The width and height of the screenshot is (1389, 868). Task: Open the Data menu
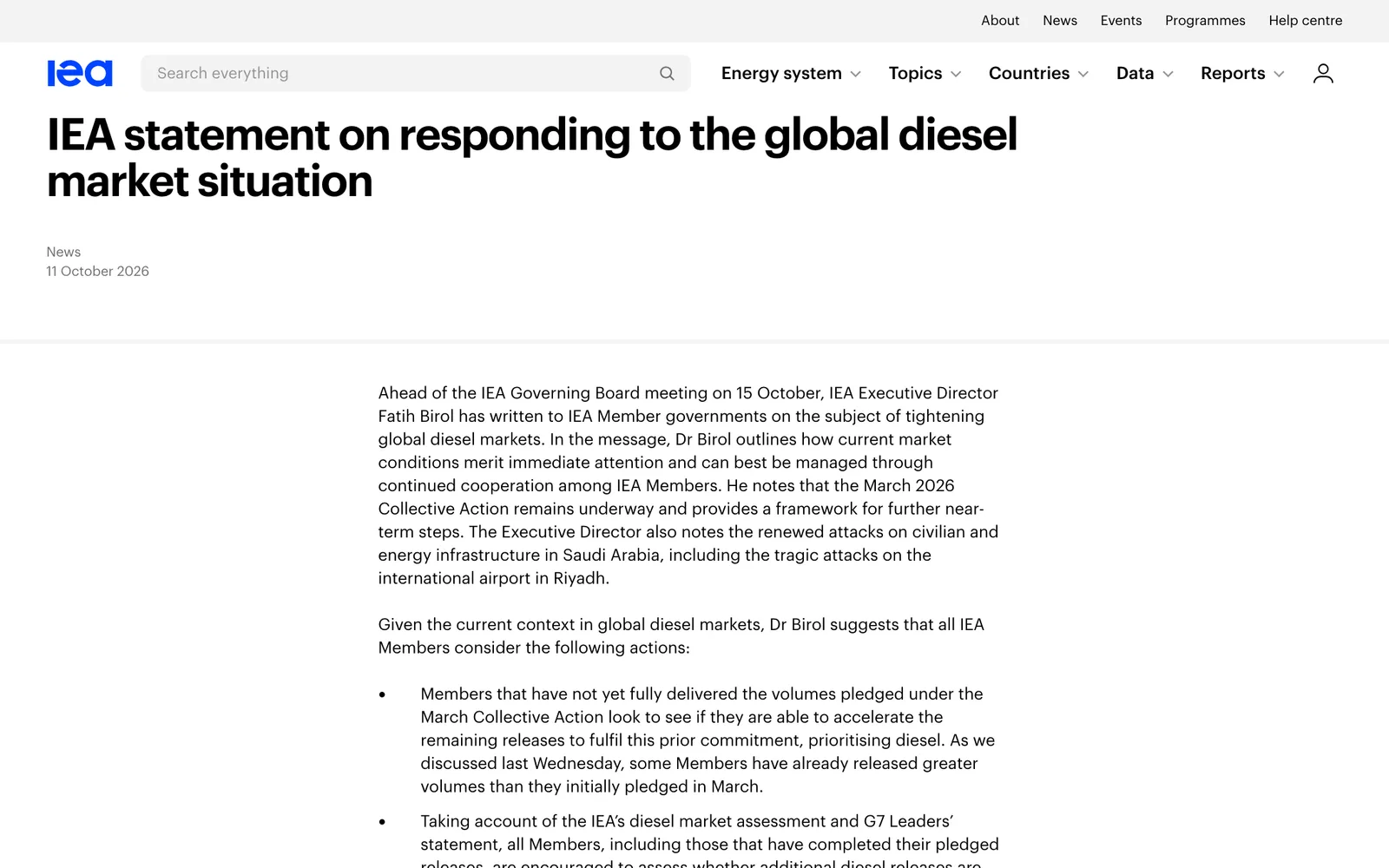[1135, 74]
